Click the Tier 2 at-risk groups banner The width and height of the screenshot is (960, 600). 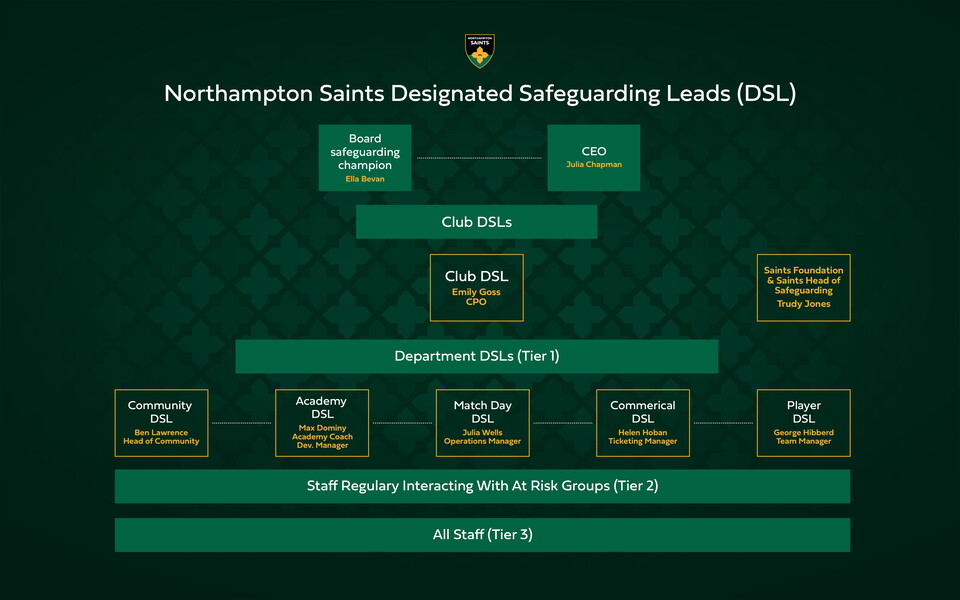click(x=482, y=486)
